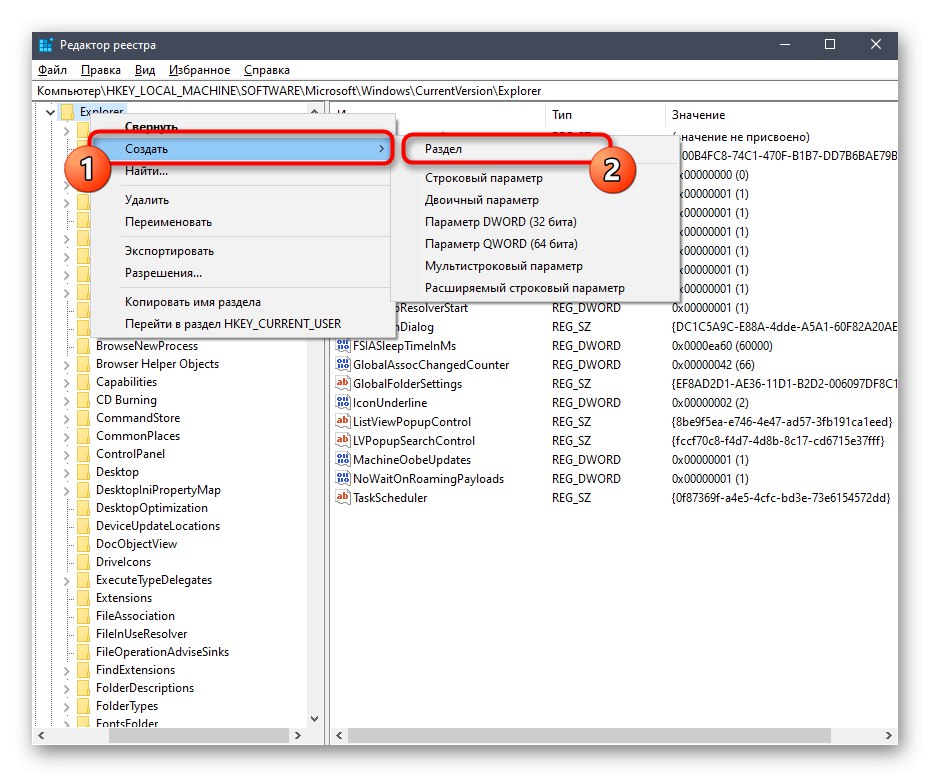Click folder icon of CommandStore key
930x777 pixels.
point(84,418)
